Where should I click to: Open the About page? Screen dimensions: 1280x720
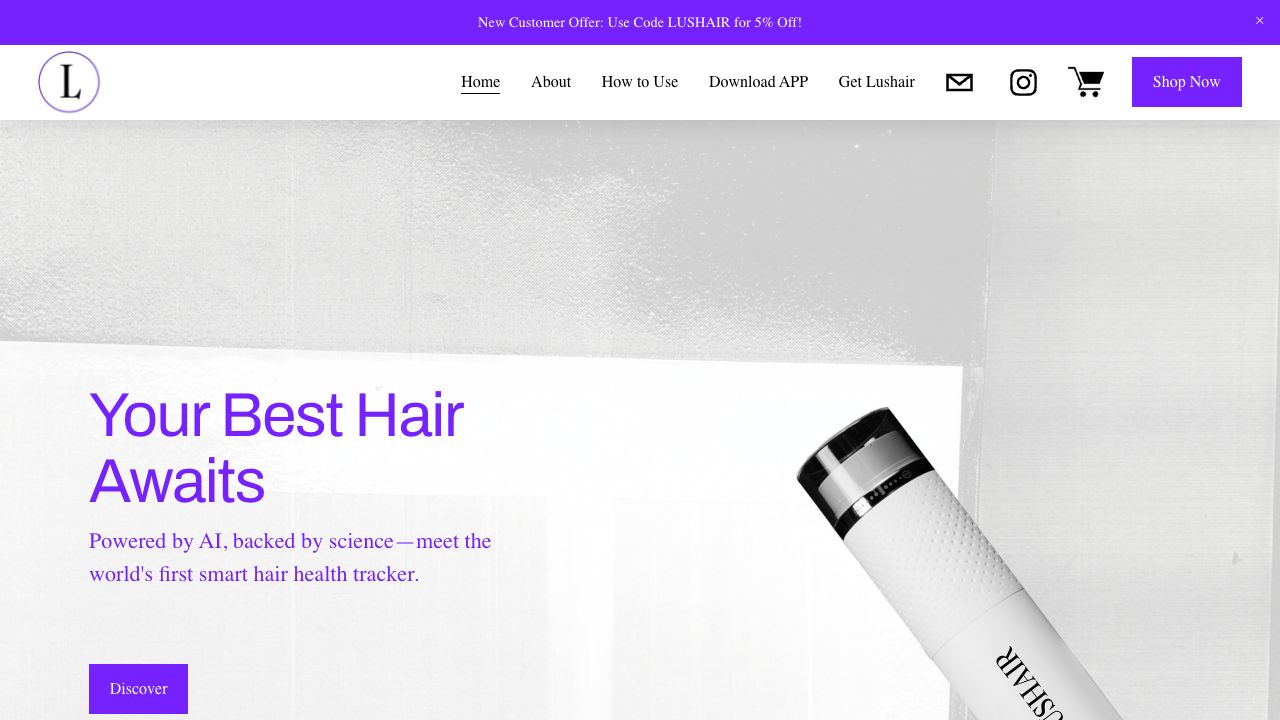pyautogui.click(x=551, y=82)
